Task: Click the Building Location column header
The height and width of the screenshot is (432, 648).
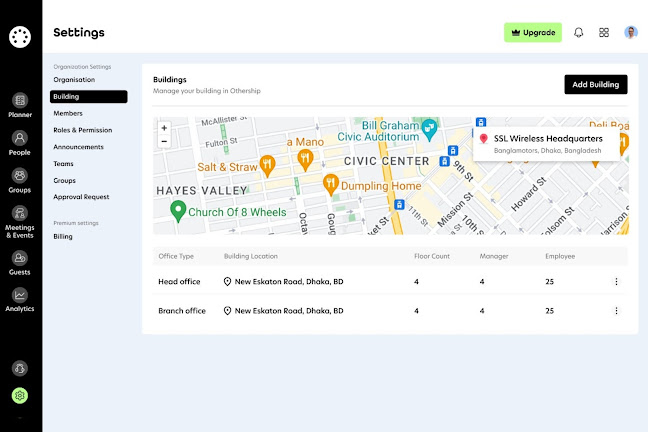Action: tap(251, 256)
